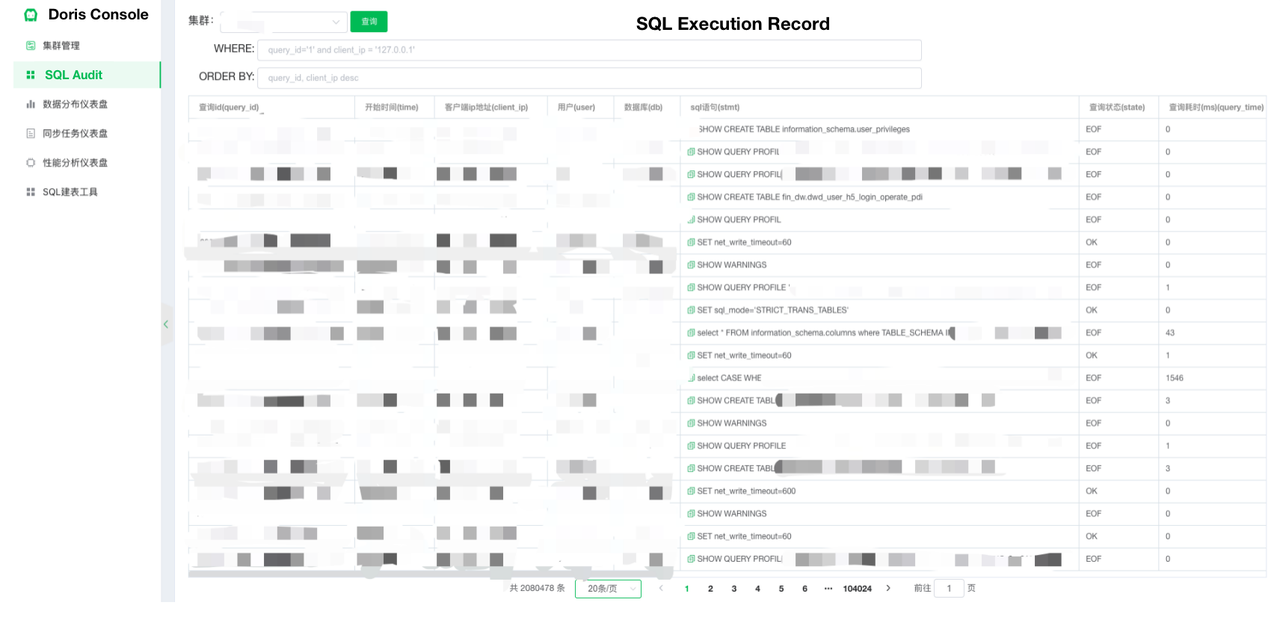Click next page arrow in pagination

(888, 588)
